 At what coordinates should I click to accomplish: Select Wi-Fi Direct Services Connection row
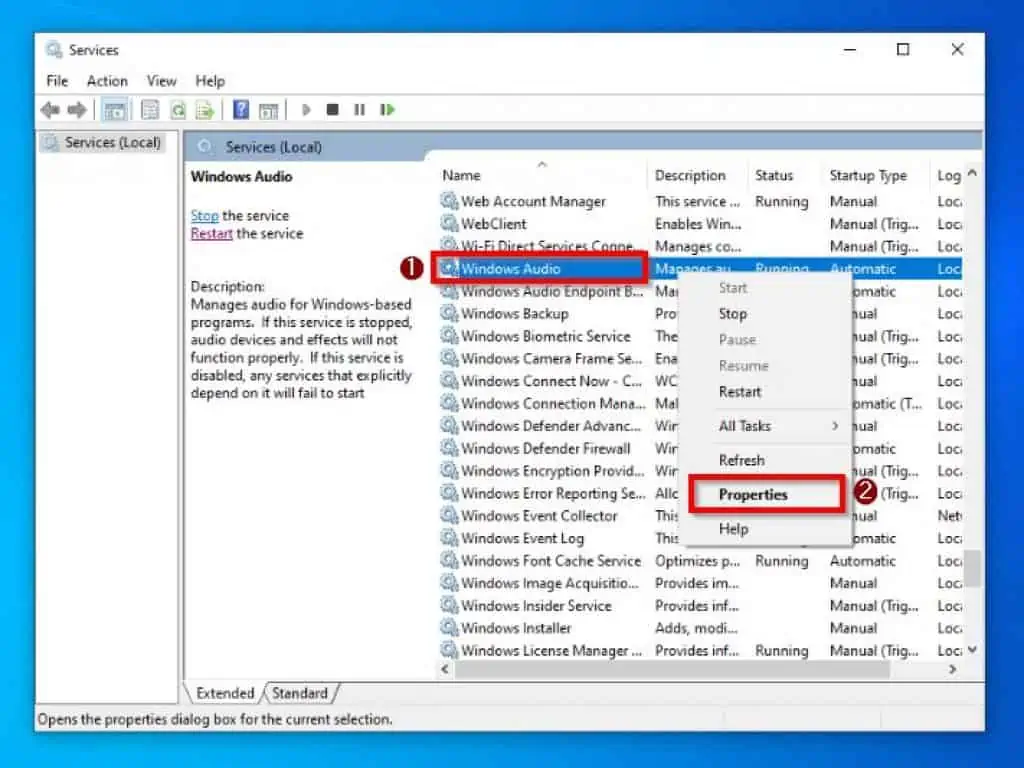[x=700, y=246]
